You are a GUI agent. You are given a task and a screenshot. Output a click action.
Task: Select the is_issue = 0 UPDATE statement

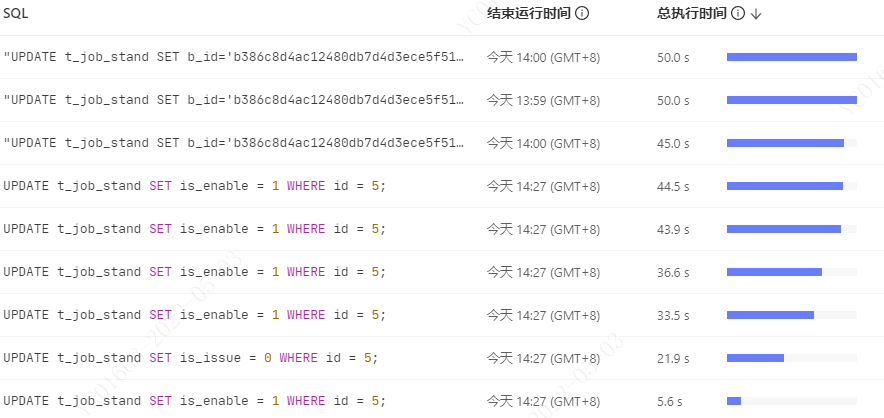coord(191,358)
